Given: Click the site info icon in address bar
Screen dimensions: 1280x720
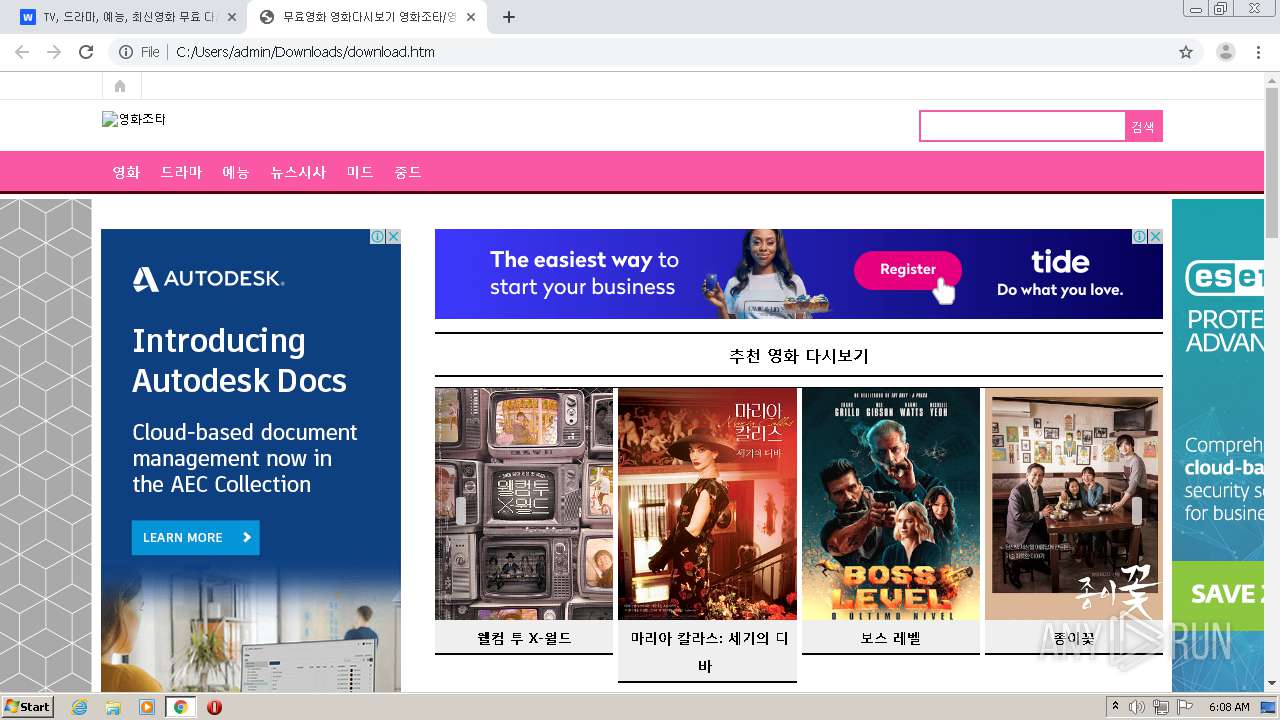Looking at the screenshot, I should point(126,52).
